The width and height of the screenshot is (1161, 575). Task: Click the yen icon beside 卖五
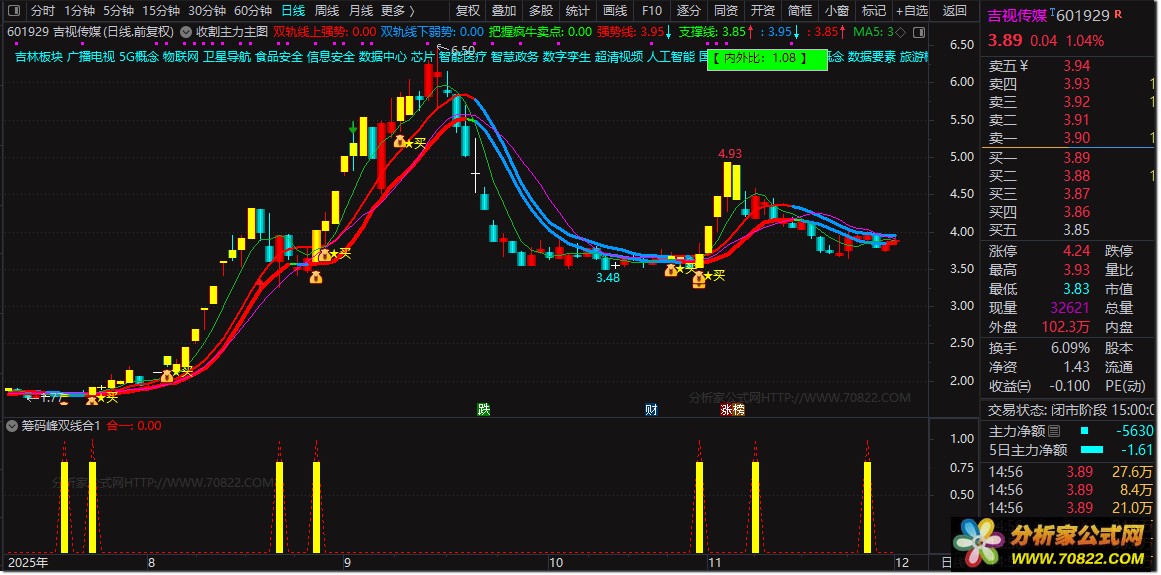[1024, 66]
